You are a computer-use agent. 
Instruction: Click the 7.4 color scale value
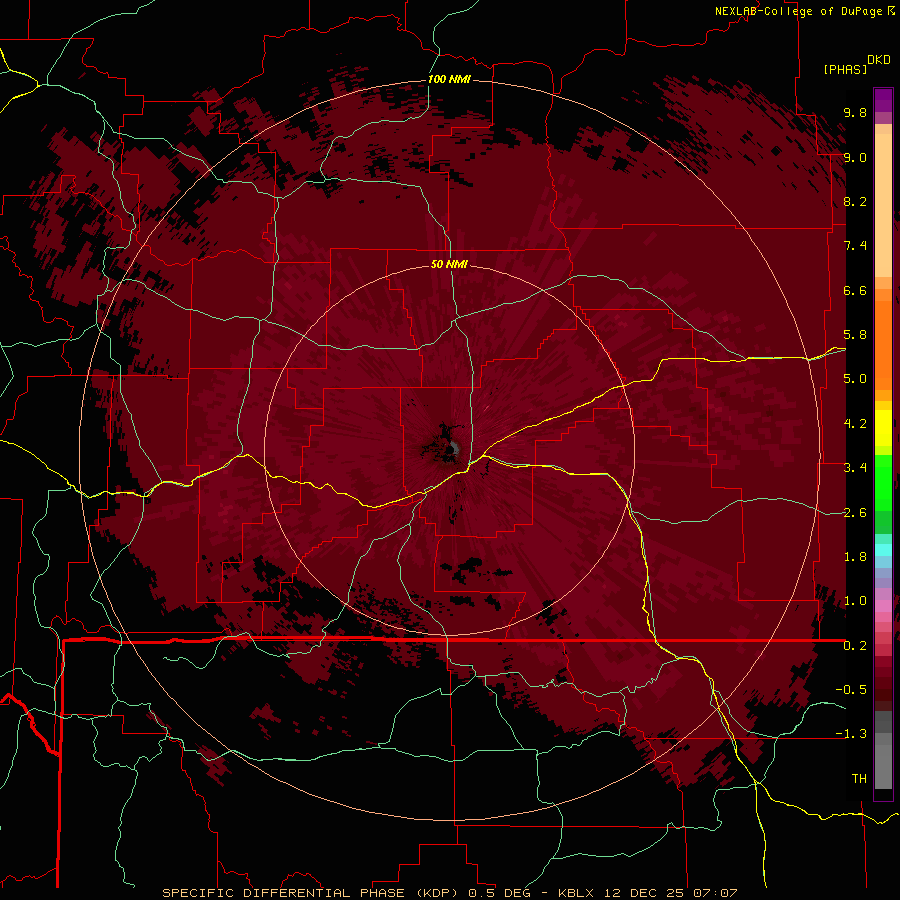pos(855,246)
